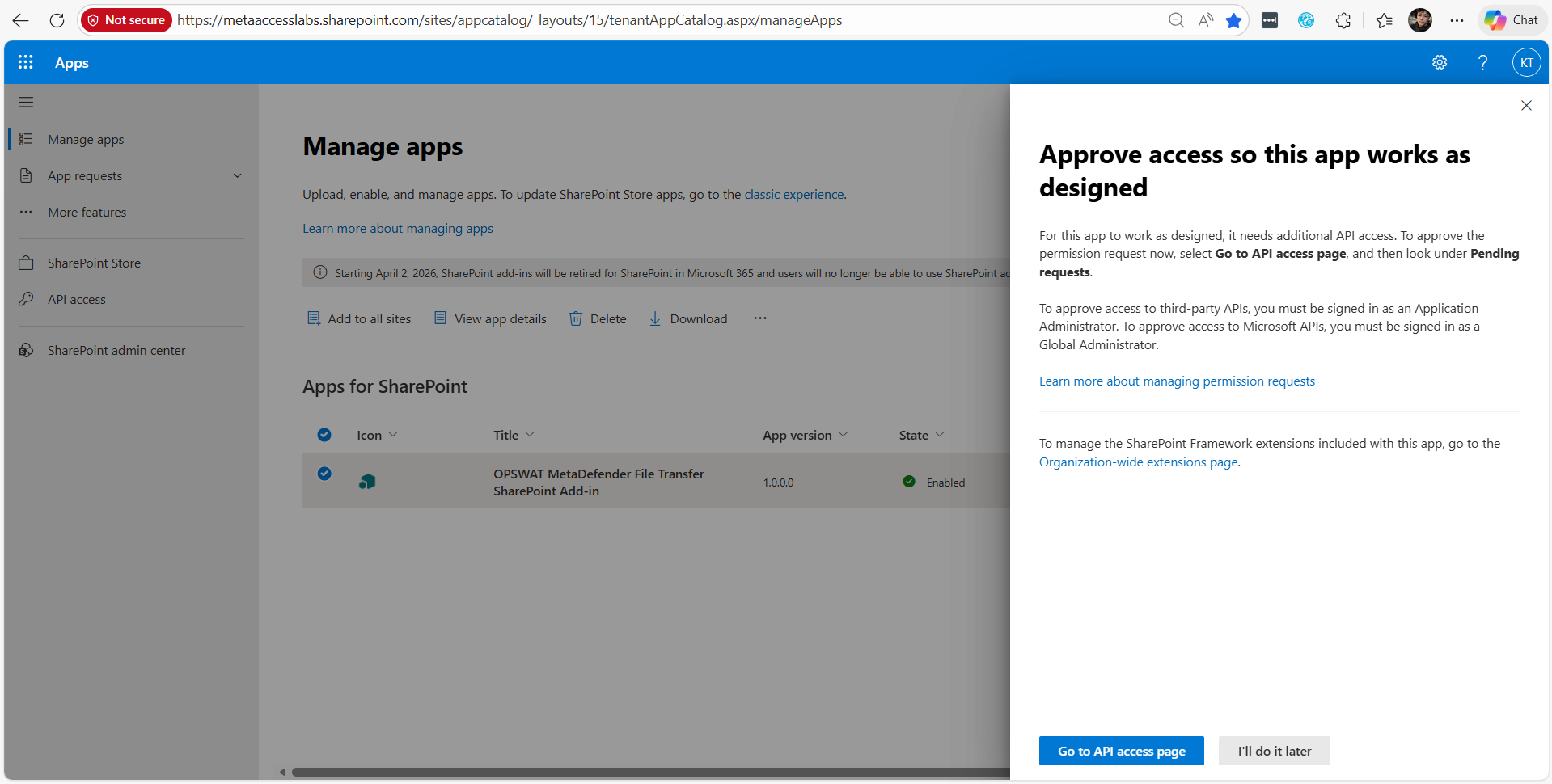Toggle the bookmark star for this page

click(x=1233, y=20)
